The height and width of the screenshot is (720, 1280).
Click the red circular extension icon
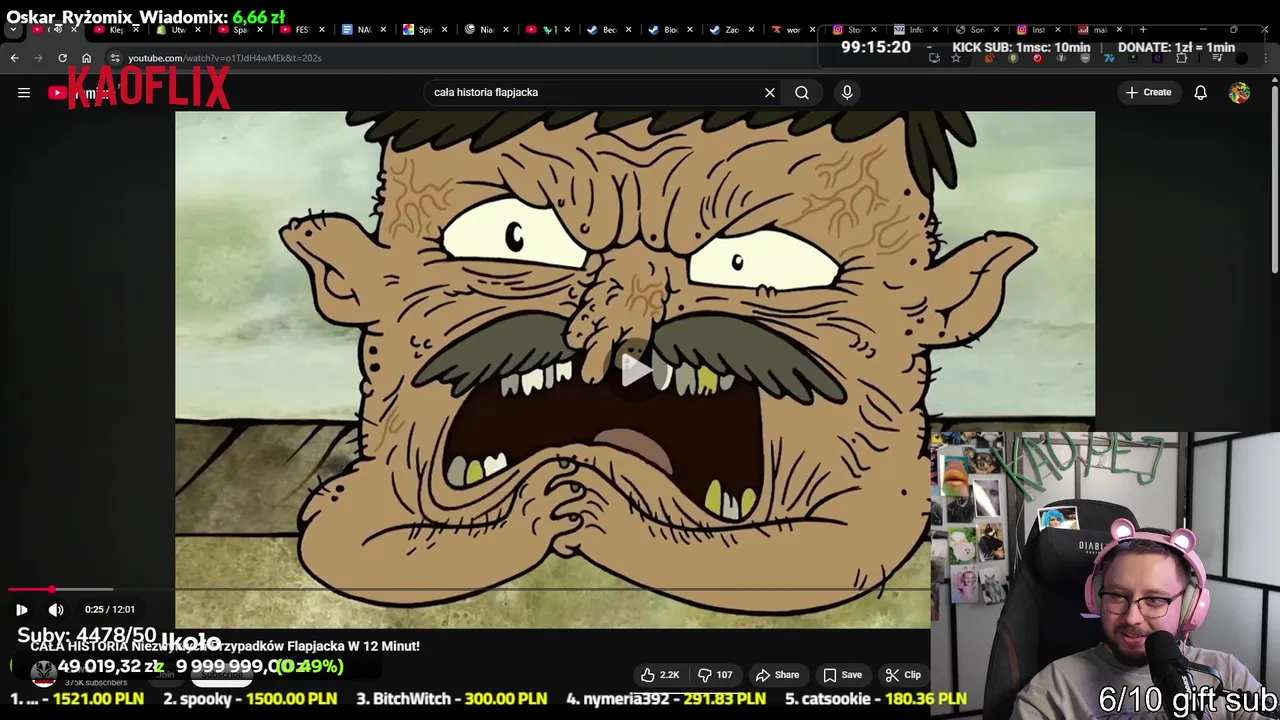tap(1037, 58)
